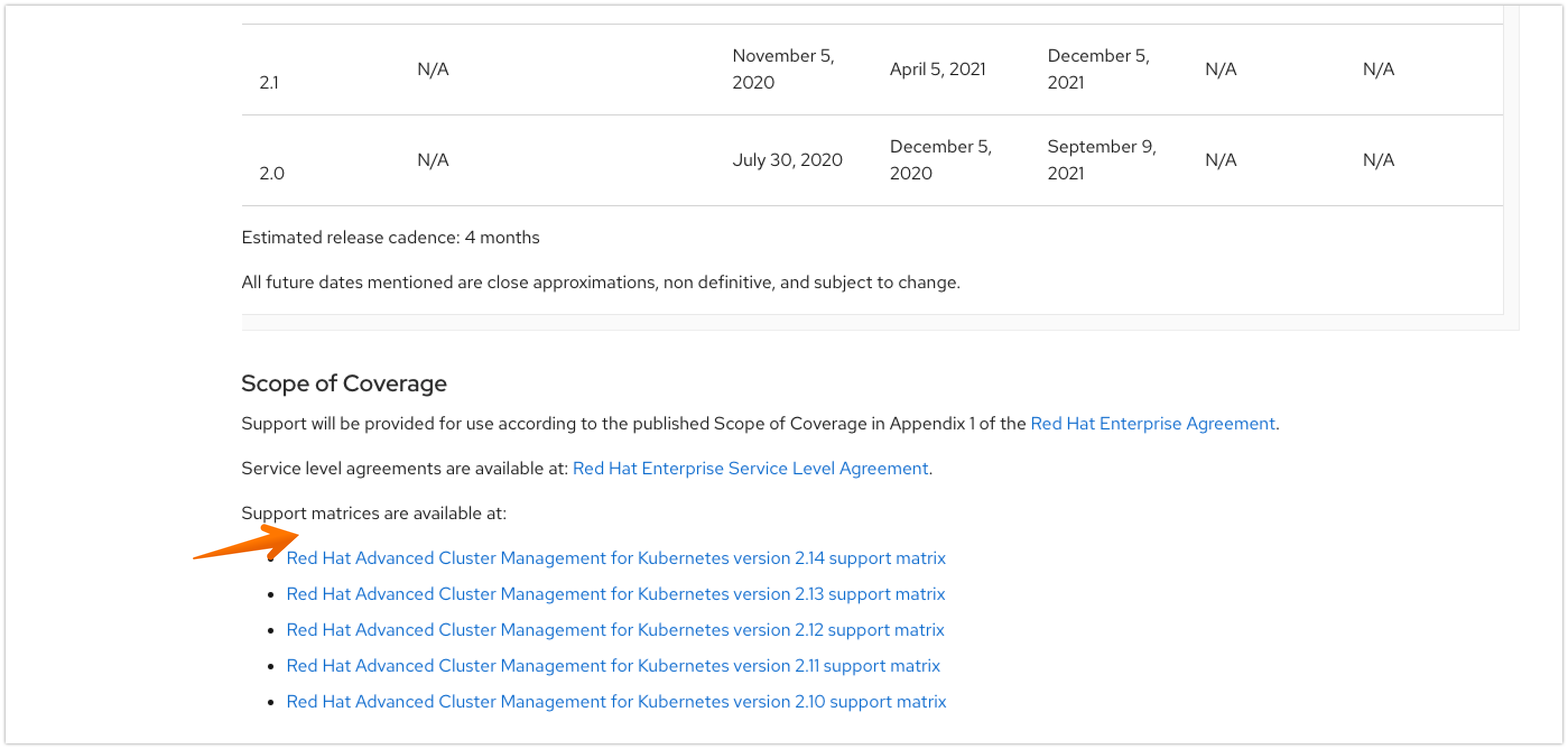Click the Support matrices are available at text

pos(373,514)
